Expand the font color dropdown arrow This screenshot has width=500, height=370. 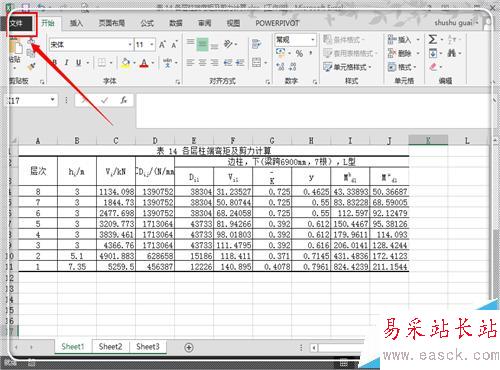[x=153, y=63]
